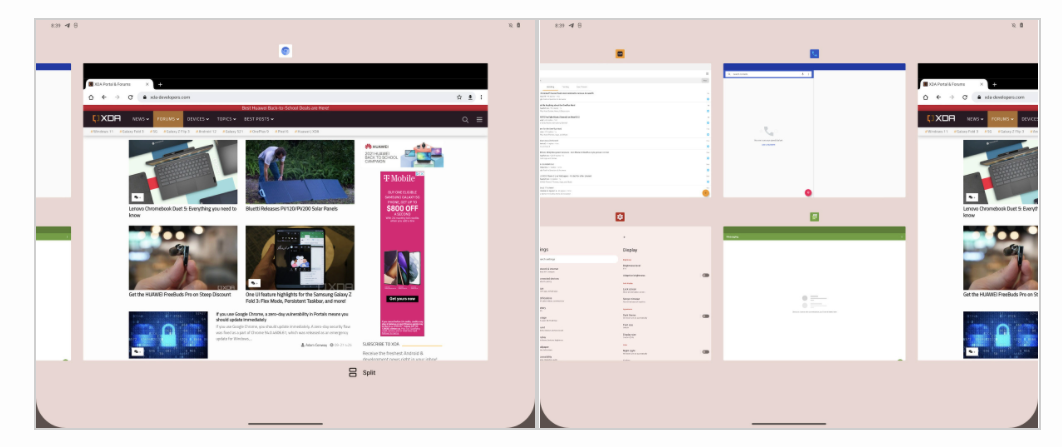Select the XDA Portal & Forums tab, left screen

(x=119, y=85)
